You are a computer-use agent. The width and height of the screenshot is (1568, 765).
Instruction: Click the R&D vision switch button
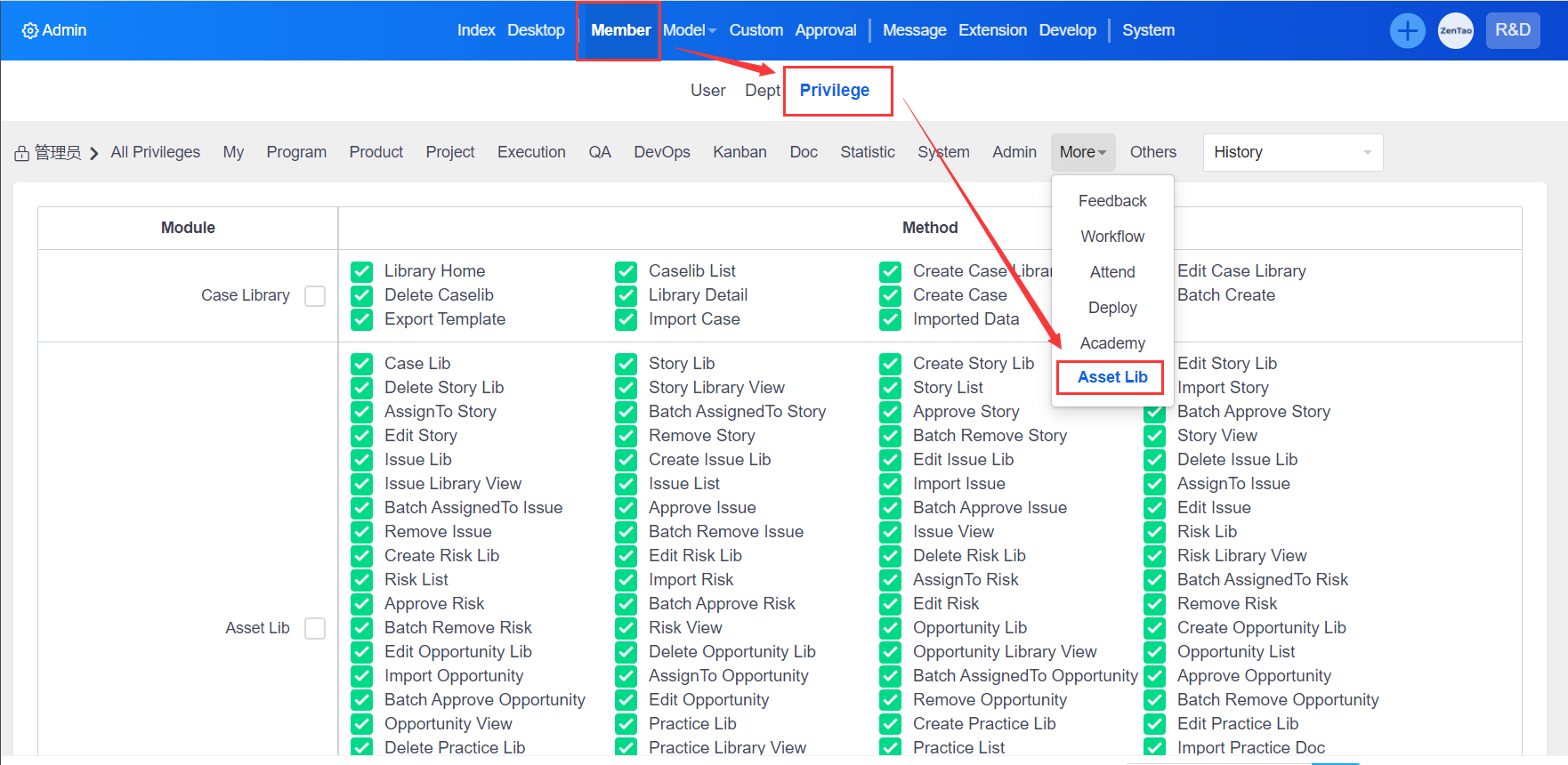(1512, 30)
